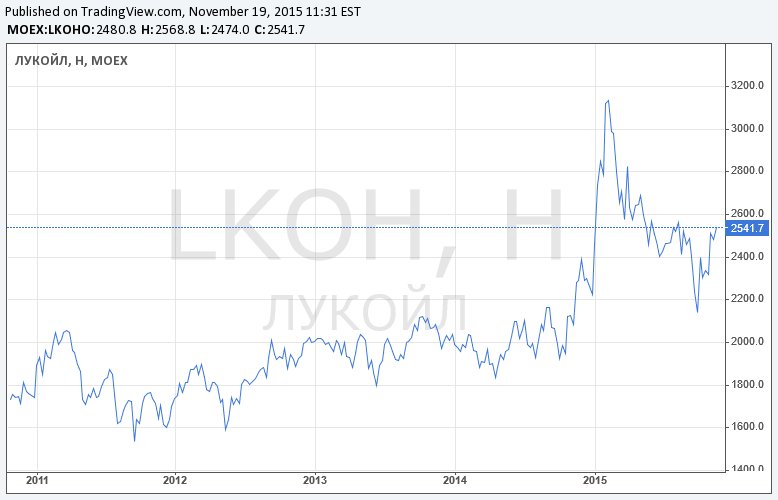Click the close value C:2541.7 in header
Viewport: 778px width, 500px height.
279,30
